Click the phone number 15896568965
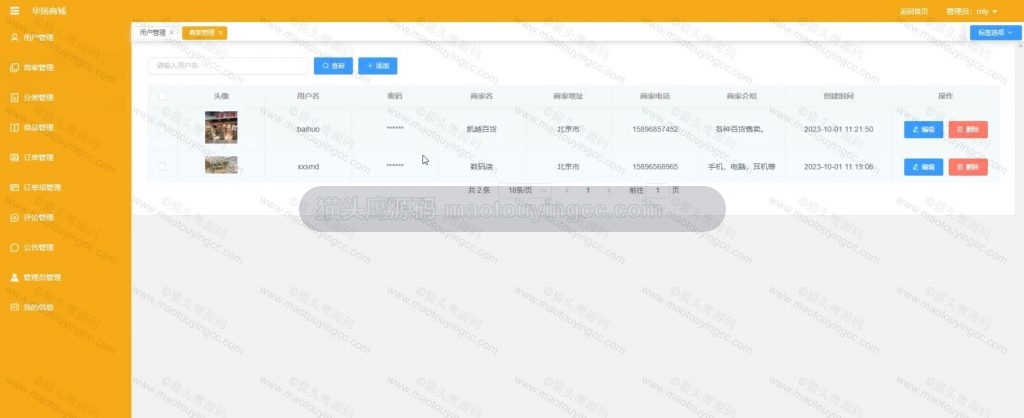This screenshot has width=1024, height=418. (655, 167)
